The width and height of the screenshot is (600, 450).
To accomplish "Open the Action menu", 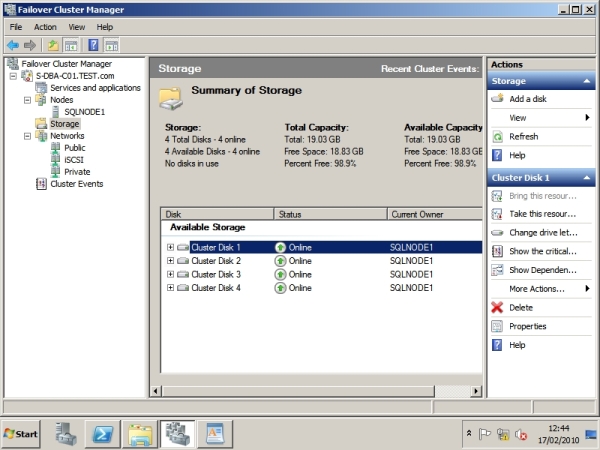I will [x=45, y=27].
